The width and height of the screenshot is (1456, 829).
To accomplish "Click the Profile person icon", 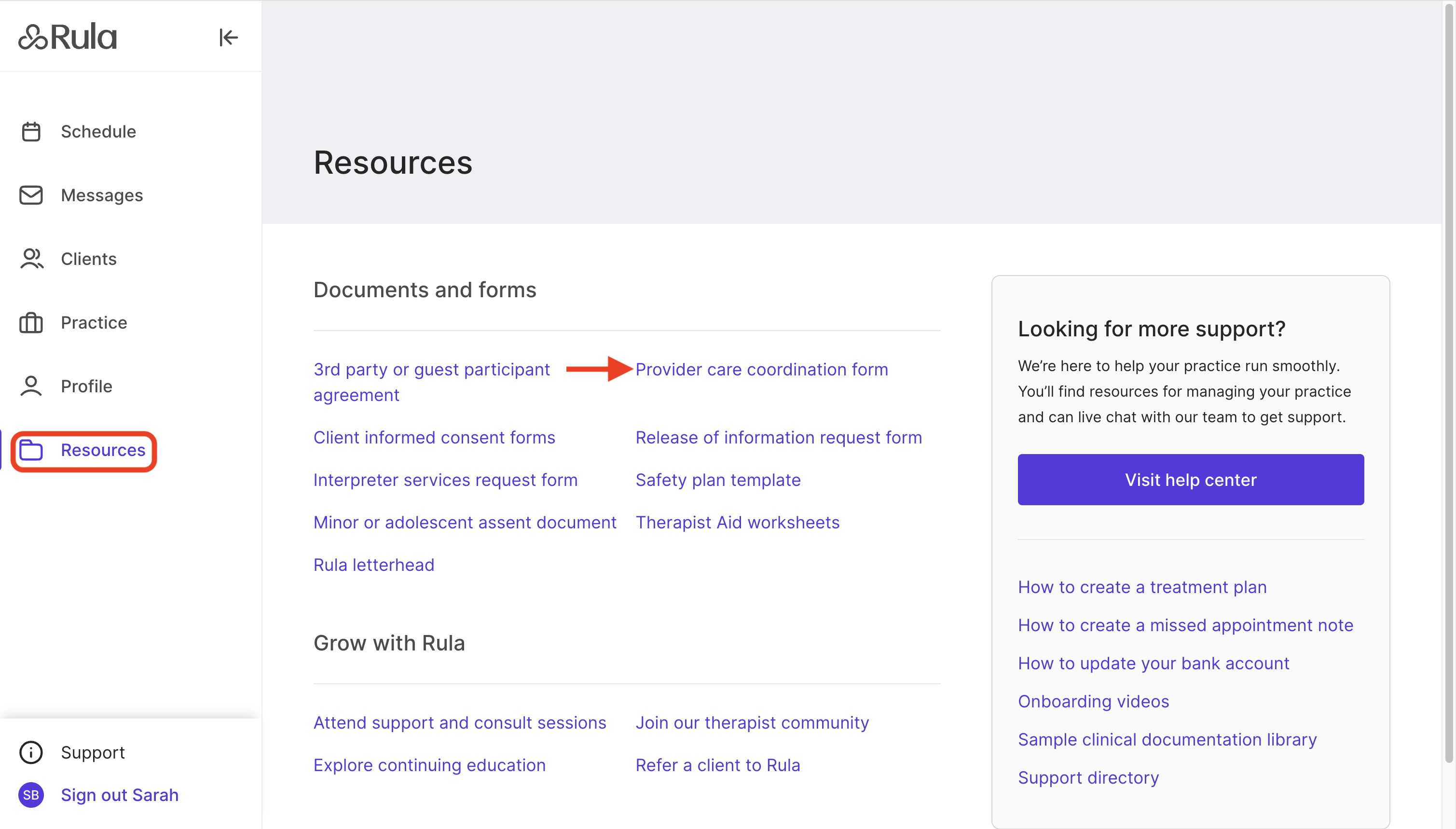I will pyautogui.click(x=31, y=386).
